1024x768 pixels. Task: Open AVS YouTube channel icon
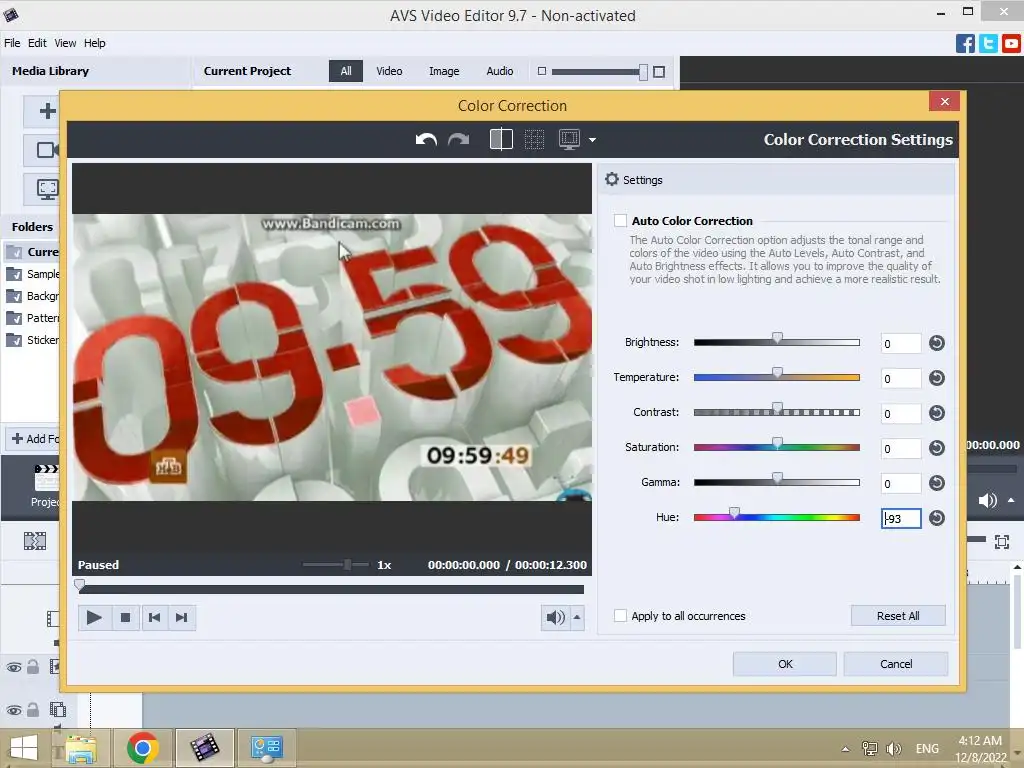point(1012,44)
